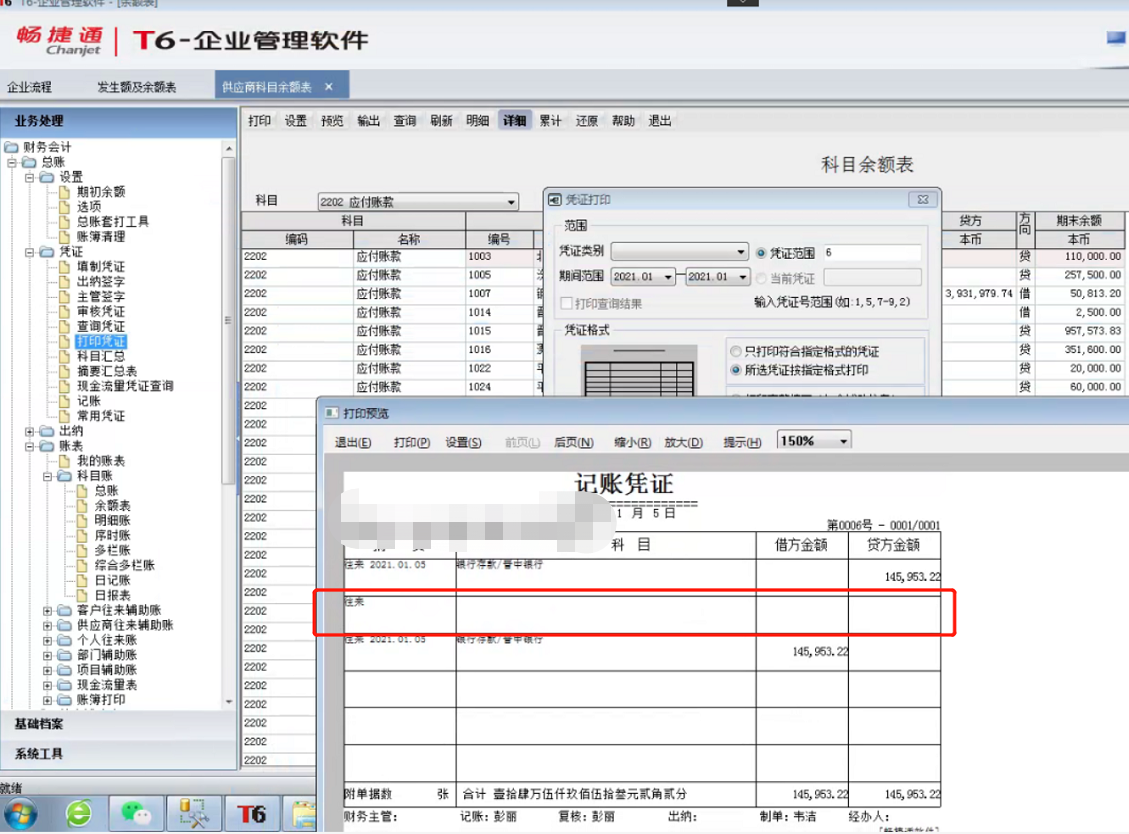This screenshot has height=834, width=1129.
Task: Click 刷新 toolbar item
Action: click(x=441, y=121)
